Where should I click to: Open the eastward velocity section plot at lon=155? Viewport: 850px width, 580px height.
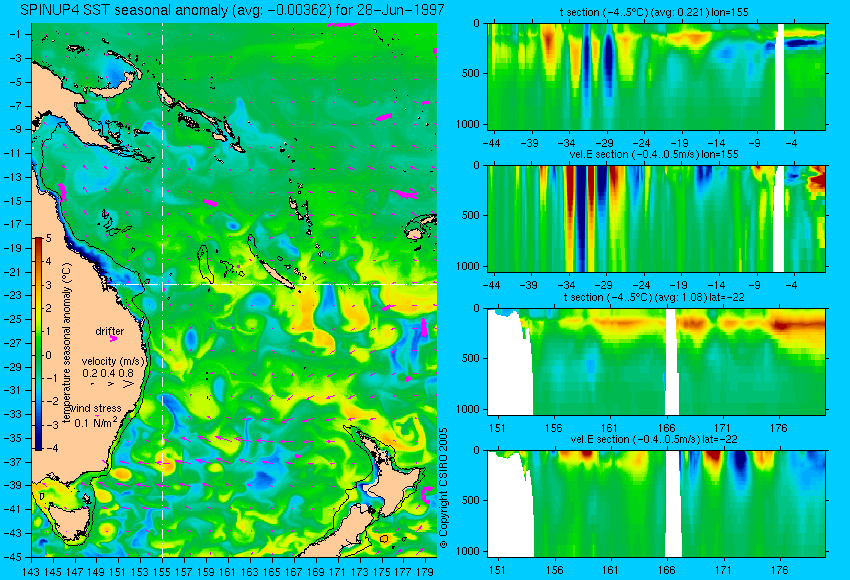coord(656,218)
